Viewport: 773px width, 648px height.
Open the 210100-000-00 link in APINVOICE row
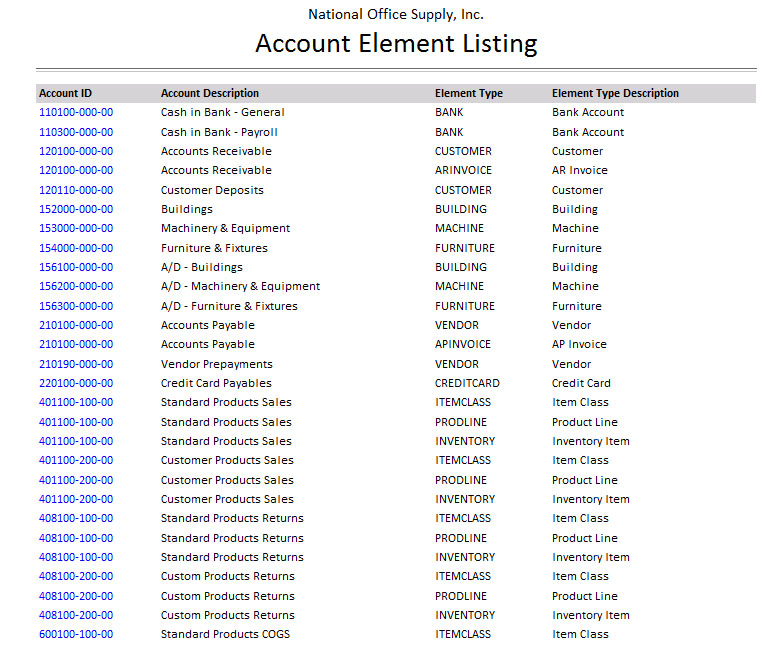click(x=76, y=344)
